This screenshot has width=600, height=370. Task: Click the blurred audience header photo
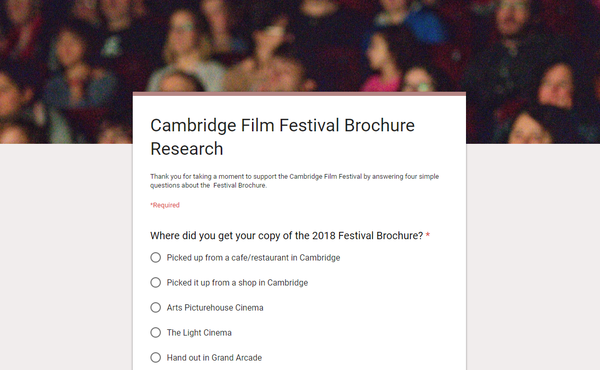tap(300, 46)
